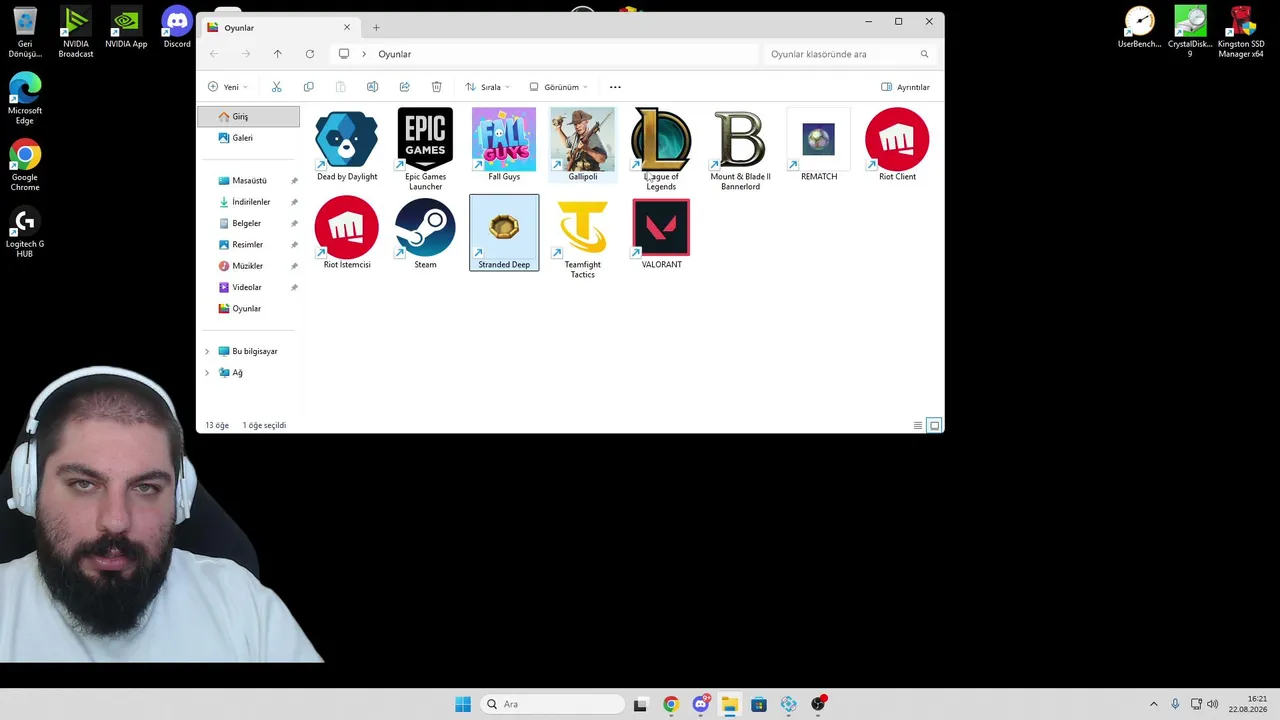Select the Stranded Deep shortcut

pos(504,234)
